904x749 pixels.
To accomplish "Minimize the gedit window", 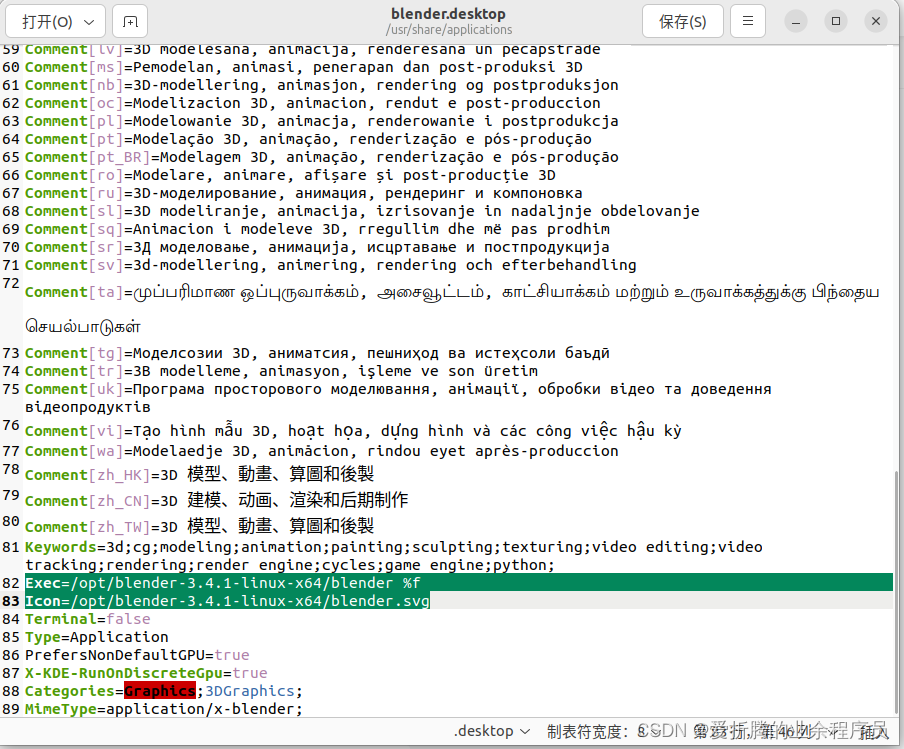I will point(796,22).
